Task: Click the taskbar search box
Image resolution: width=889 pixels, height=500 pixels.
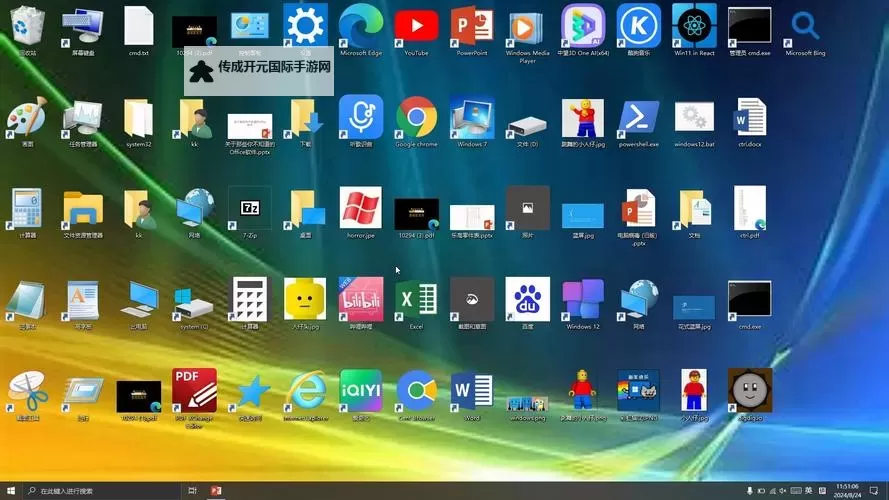Action: coord(102,490)
